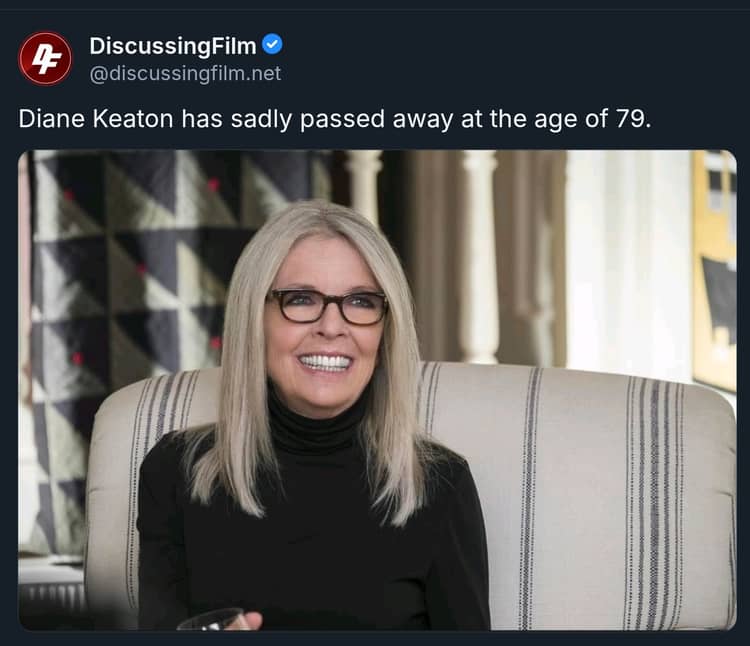The height and width of the screenshot is (646, 750).
Task: Click the black turtleneck sweater in the photo
Action: (310, 540)
